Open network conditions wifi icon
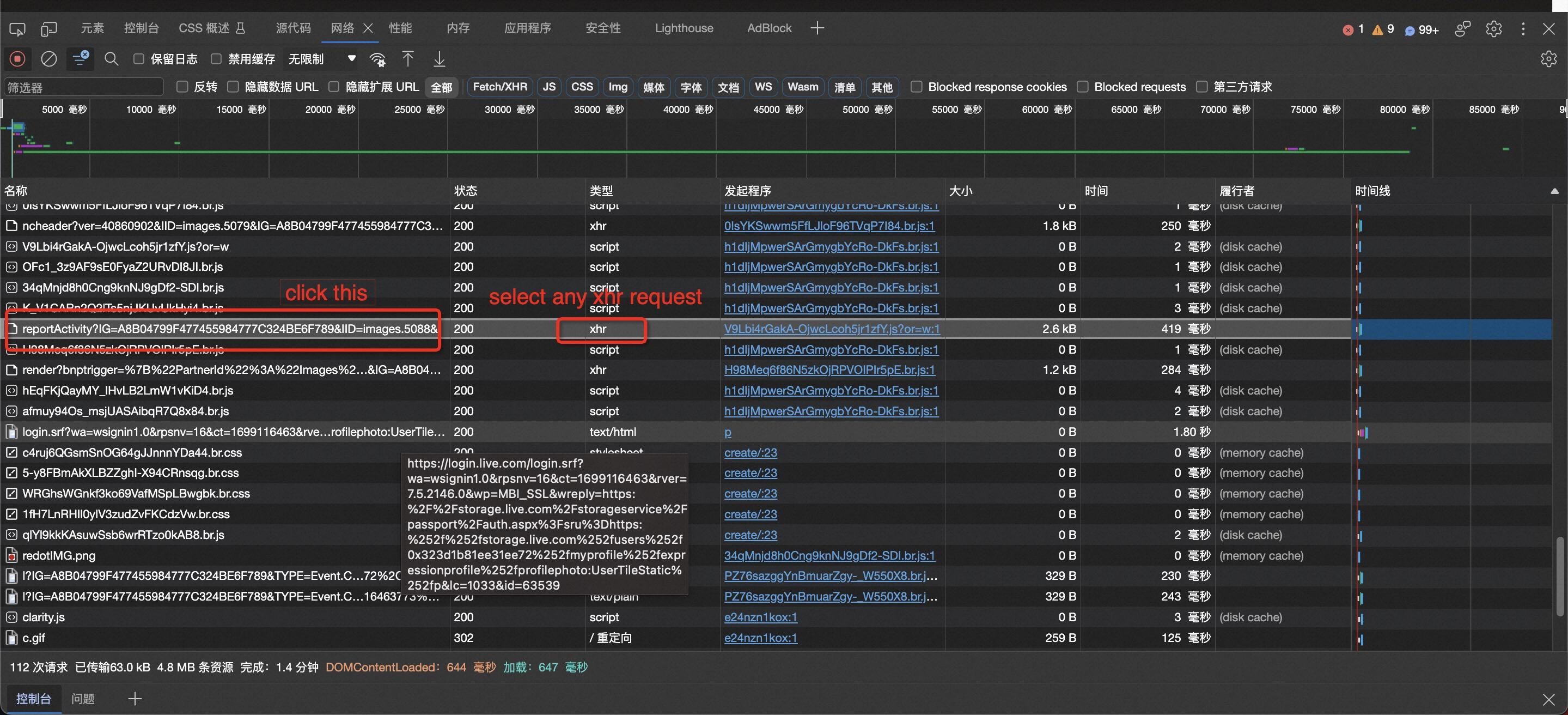The width and height of the screenshot is (1568, 715). (x=377, y=59)
